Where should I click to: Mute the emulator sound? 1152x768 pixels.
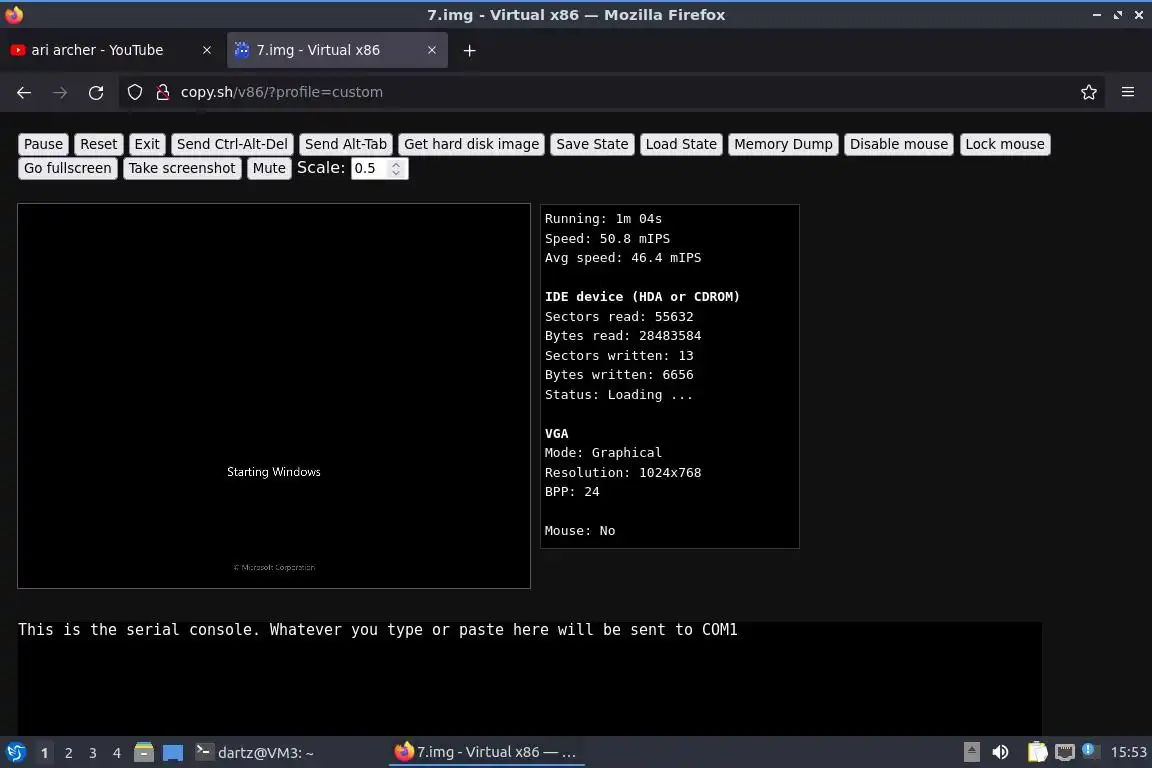269,168
